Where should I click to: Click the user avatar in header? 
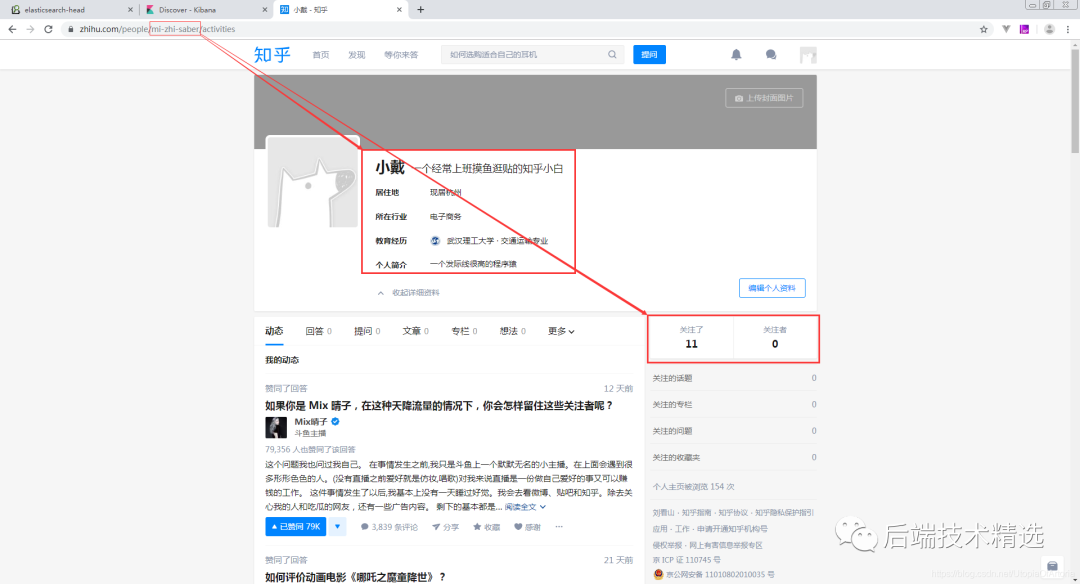808,54
